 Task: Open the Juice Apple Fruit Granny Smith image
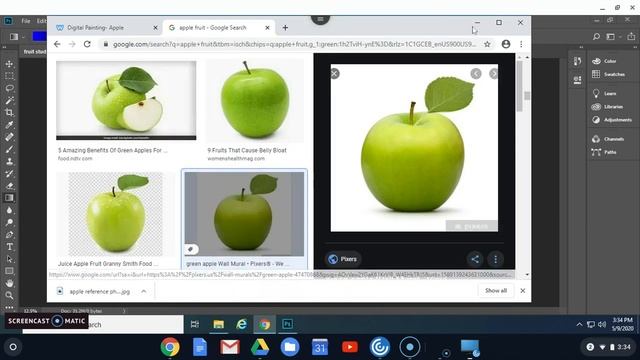pyautogui.click(x=116, y=214)
